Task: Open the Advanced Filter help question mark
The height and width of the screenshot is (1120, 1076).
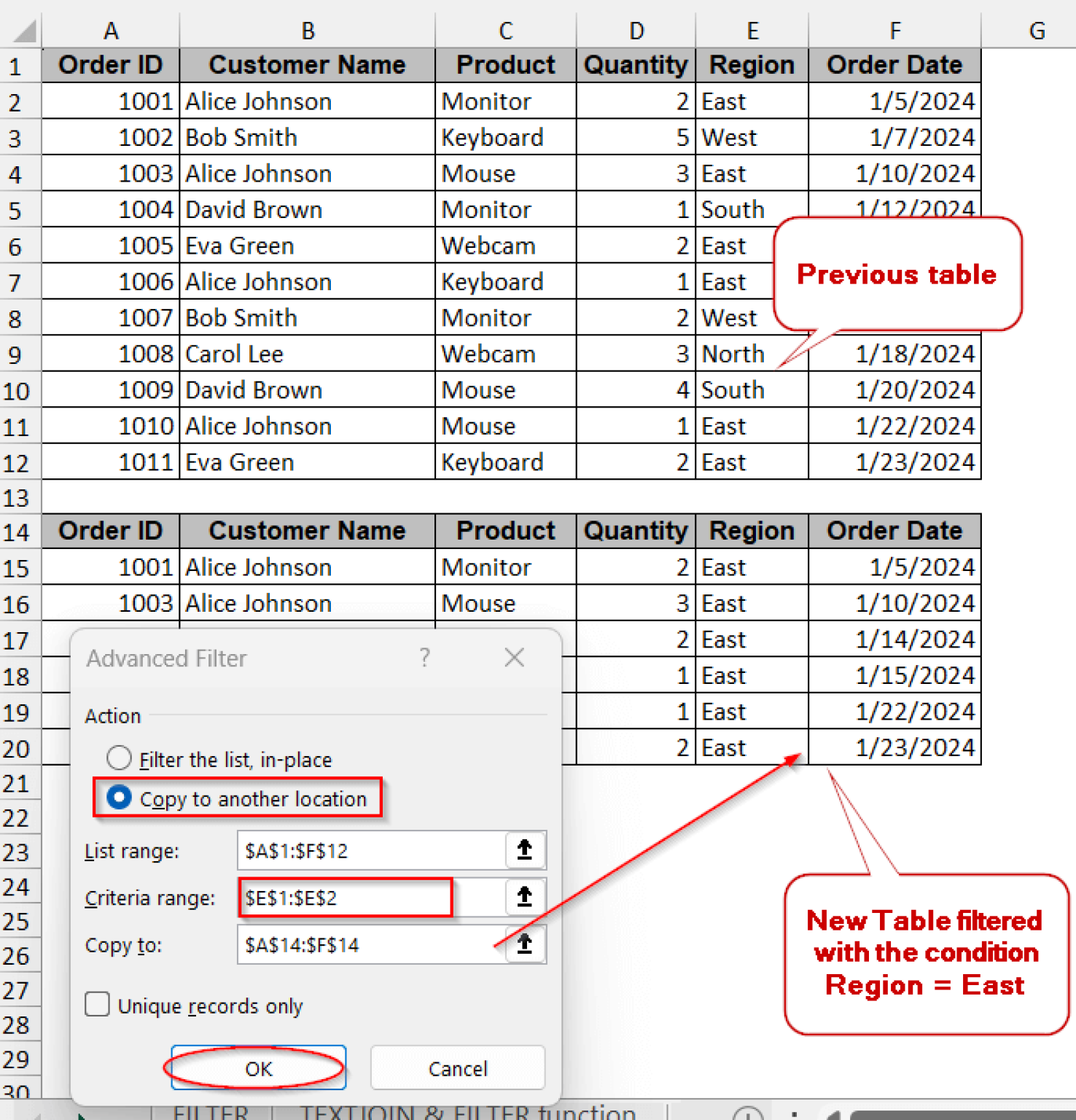Action: coord(424,658)
